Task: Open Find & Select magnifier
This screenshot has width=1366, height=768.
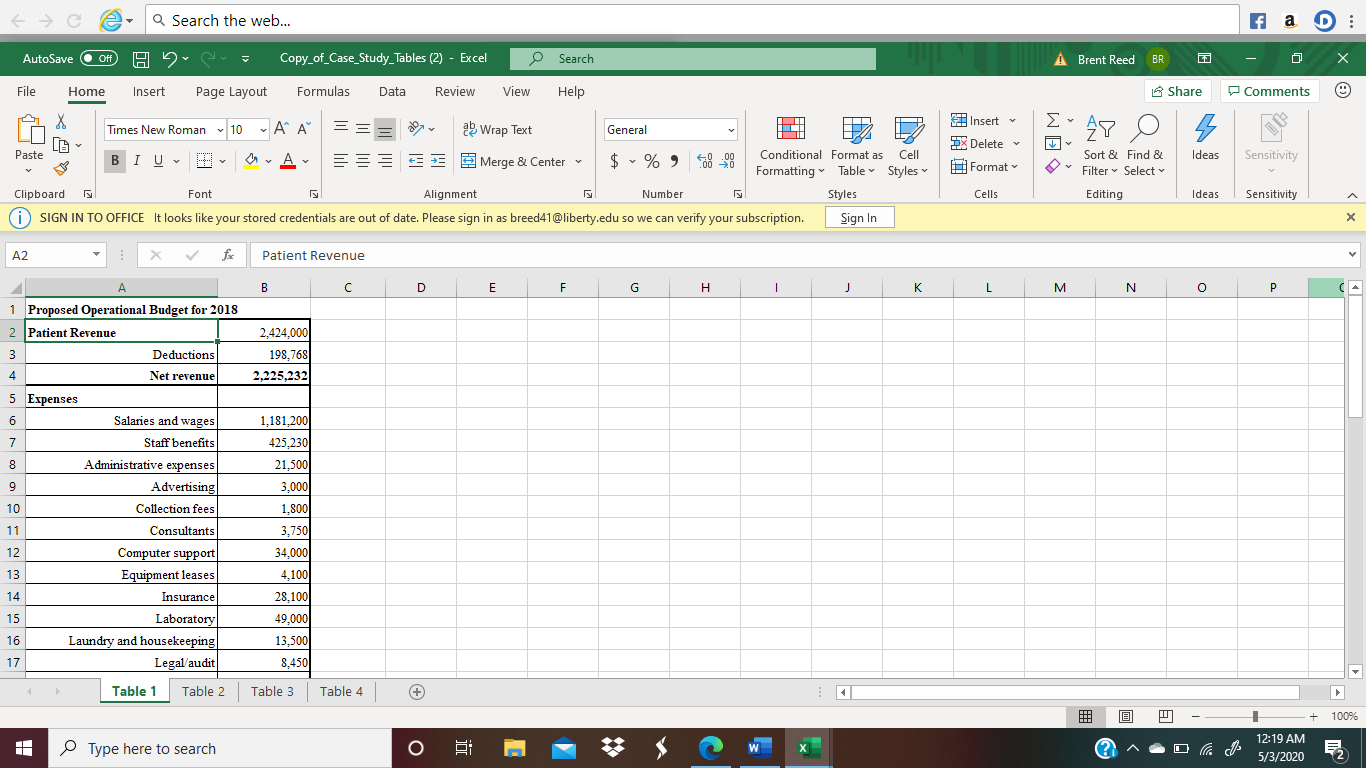Action: [x=1145, y=145]
